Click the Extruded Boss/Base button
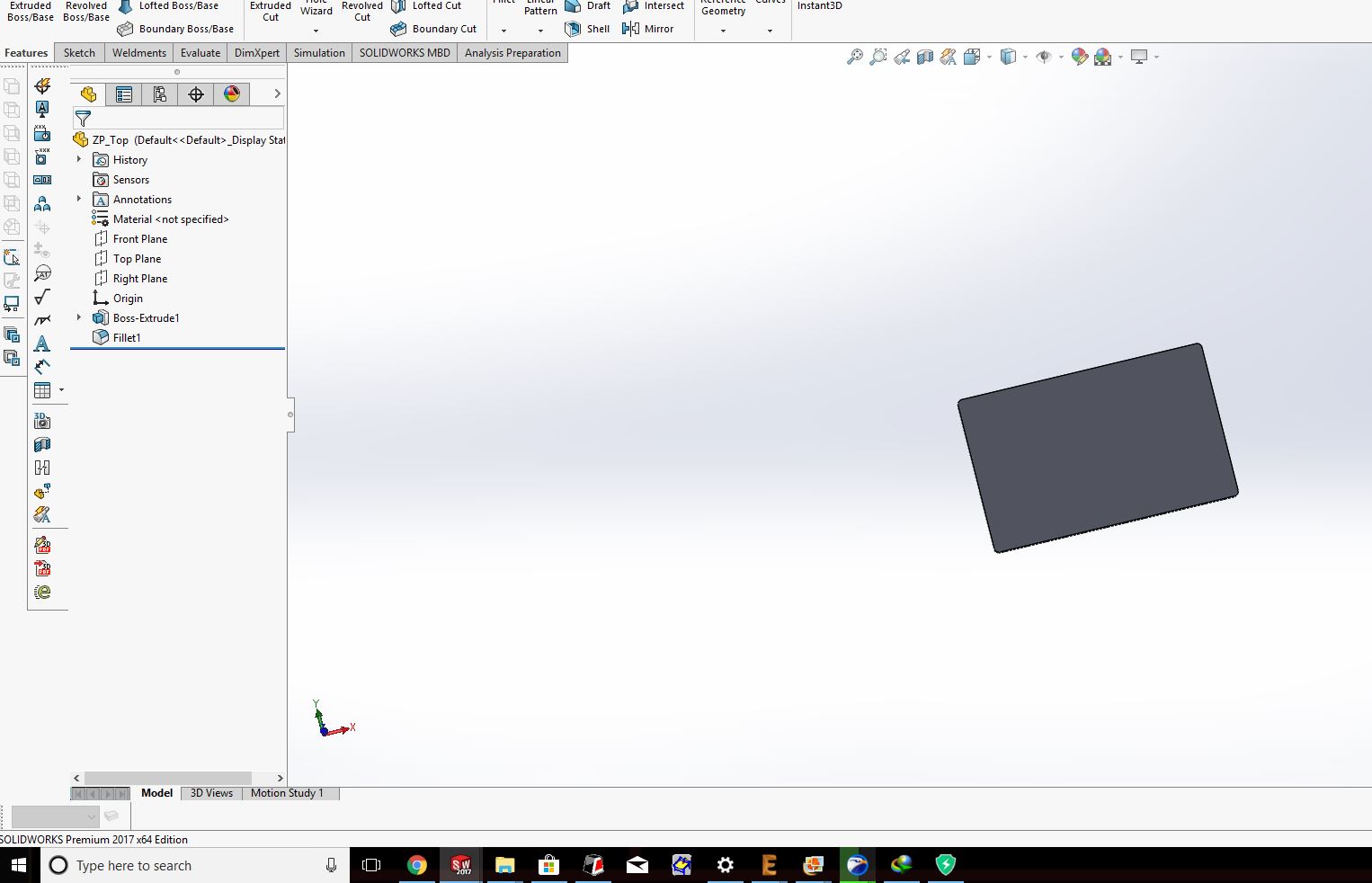Screen dimensions: 1372x883 pos(31,11)
